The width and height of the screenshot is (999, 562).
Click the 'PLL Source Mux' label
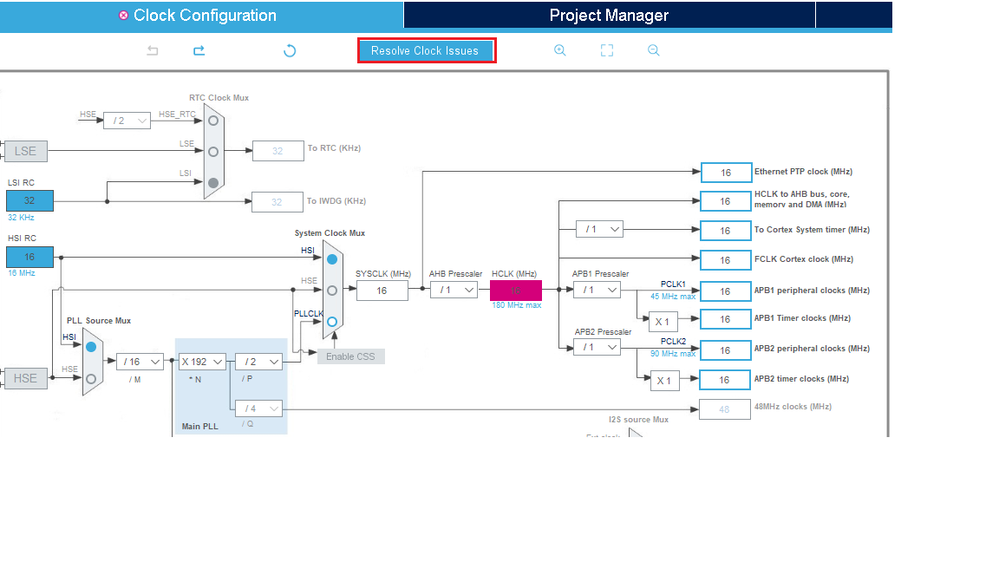point(99,321)
